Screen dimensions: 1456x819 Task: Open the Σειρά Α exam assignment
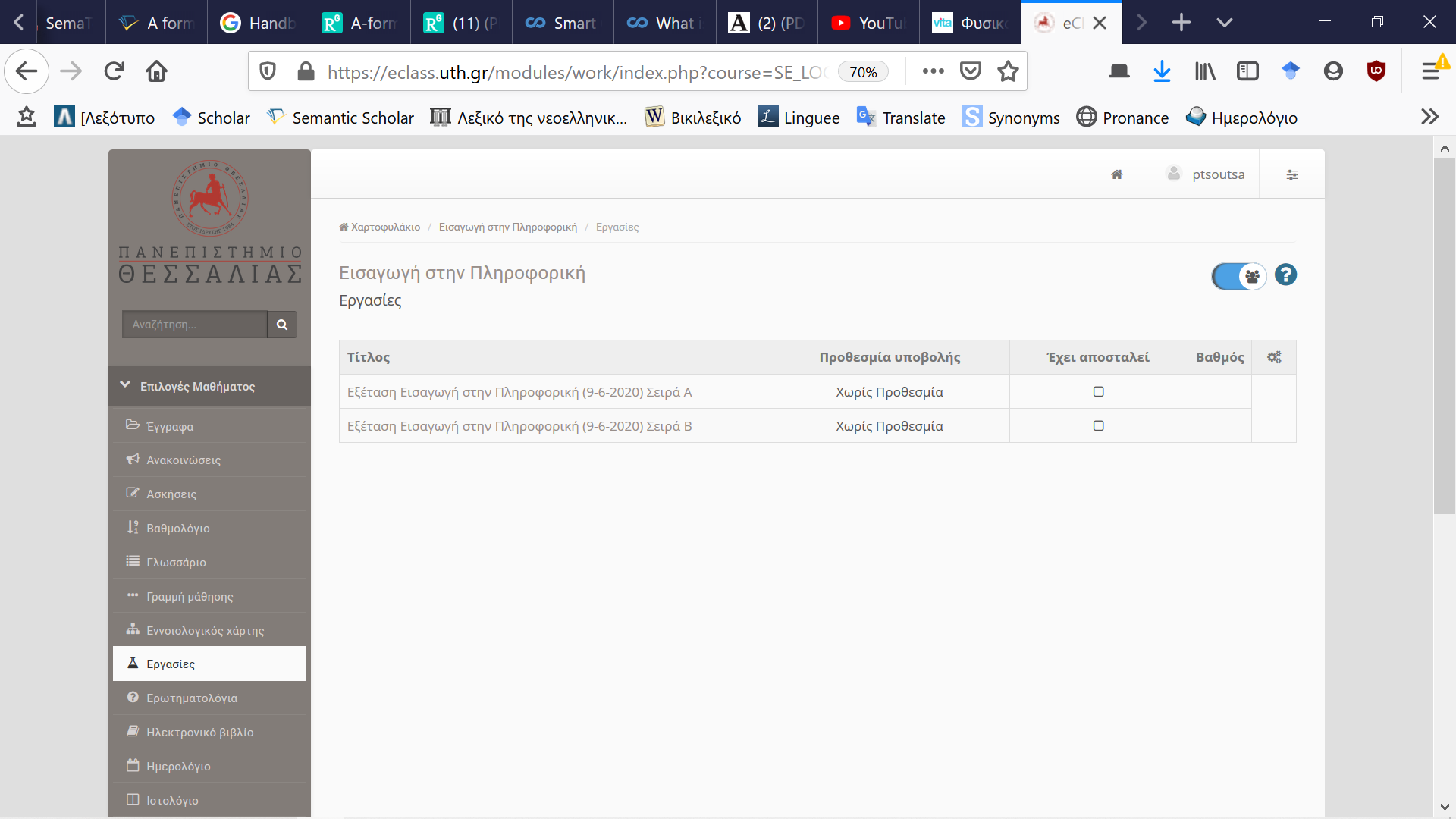(x=519, y=392)
